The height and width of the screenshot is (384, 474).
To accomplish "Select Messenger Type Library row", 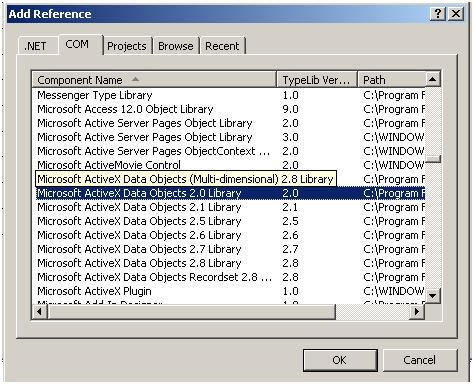I will point(230,95).
